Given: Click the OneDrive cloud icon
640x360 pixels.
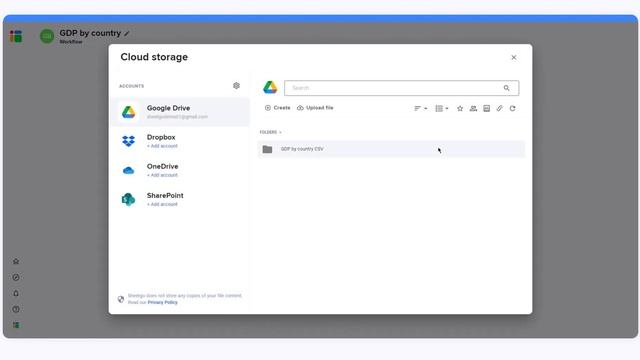Looking at the screenshot, I should point(129,171).
